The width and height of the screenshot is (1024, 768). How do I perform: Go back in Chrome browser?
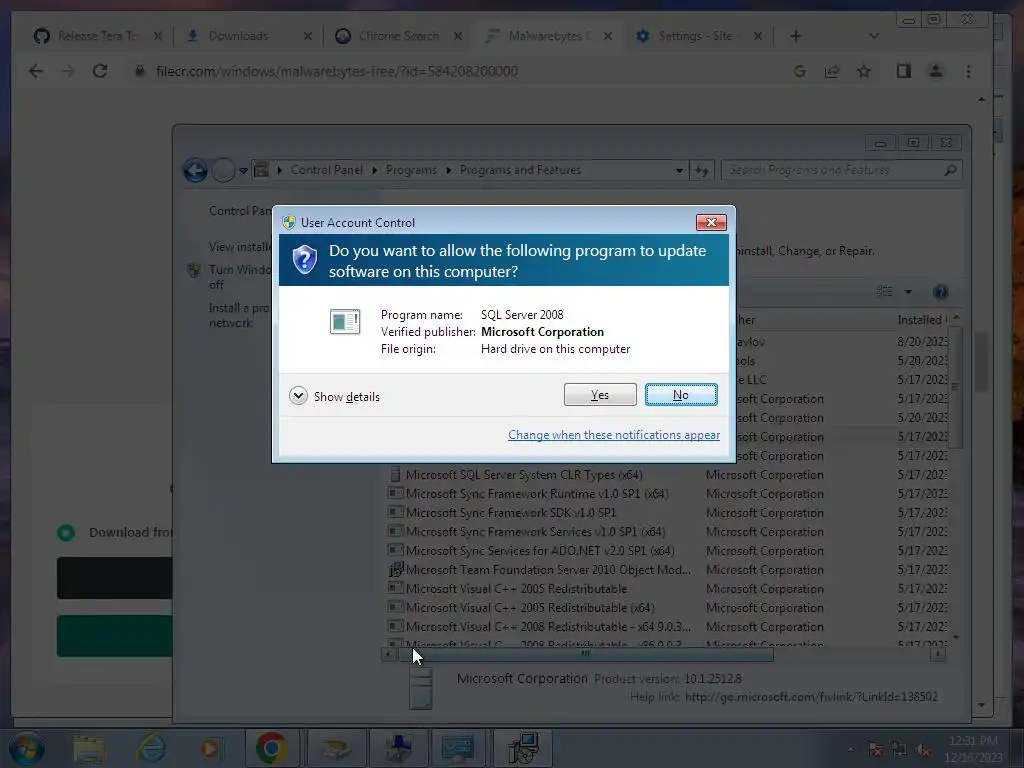36,71
